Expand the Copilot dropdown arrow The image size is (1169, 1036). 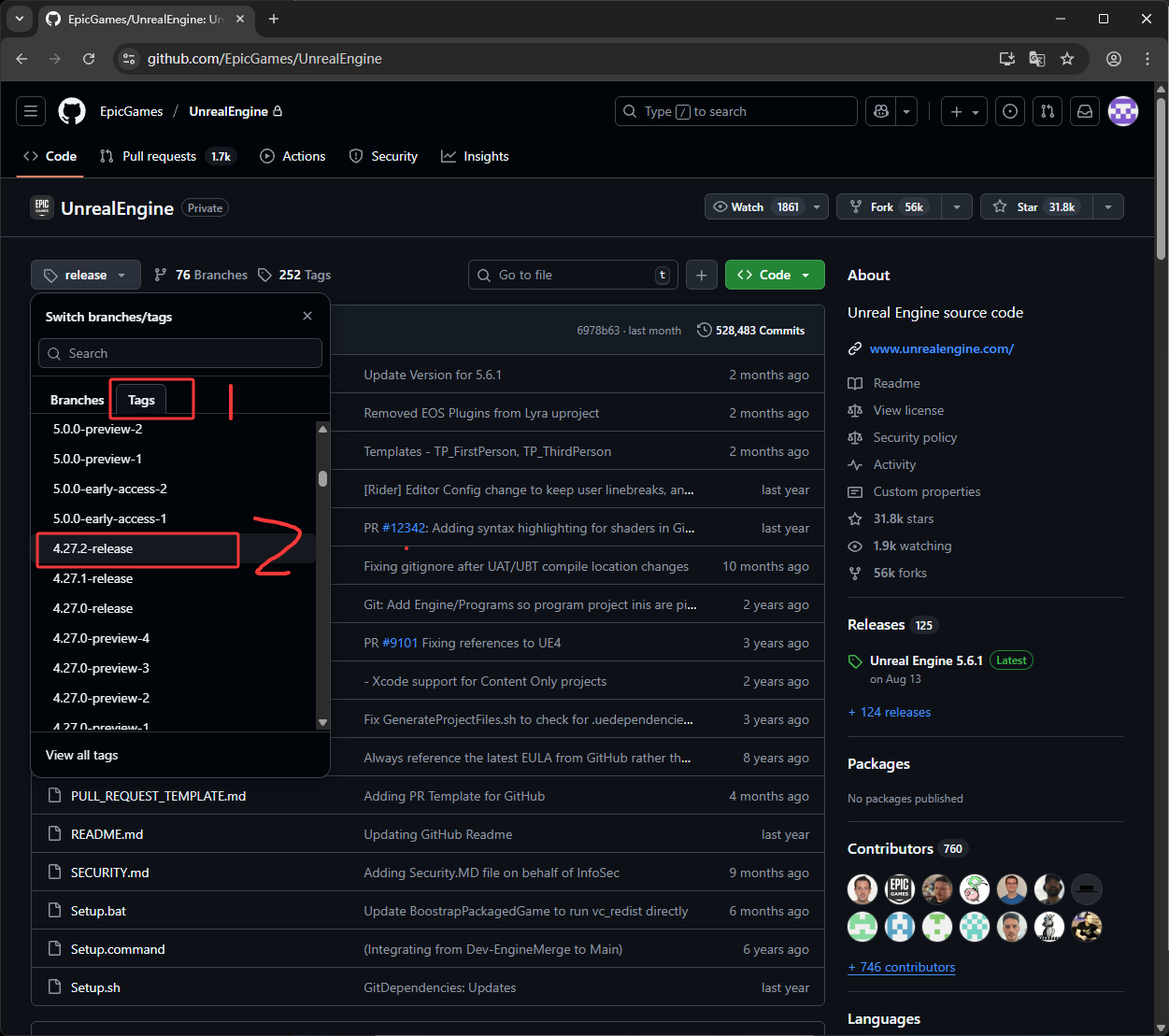[906, 111]
